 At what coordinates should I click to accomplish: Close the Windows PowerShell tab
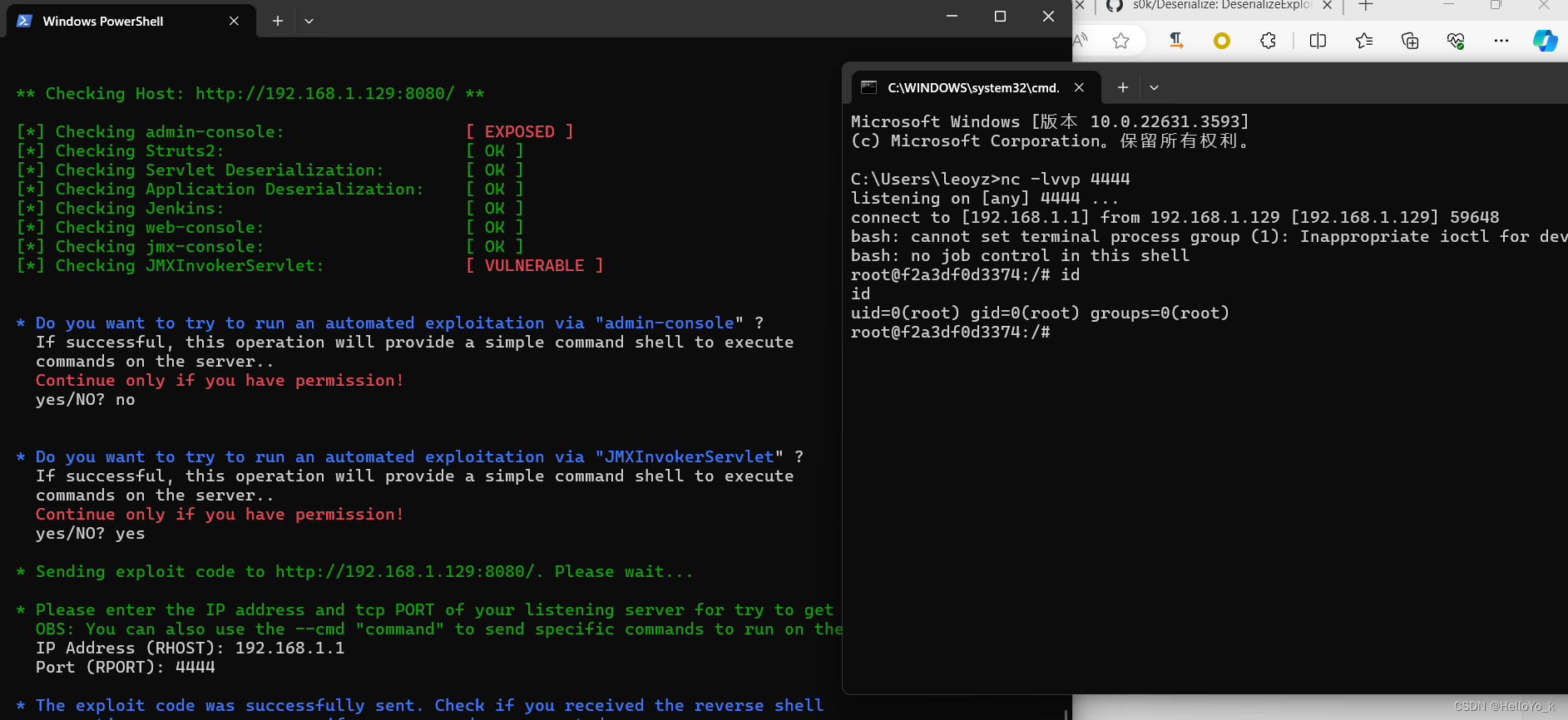pos(234,21)
